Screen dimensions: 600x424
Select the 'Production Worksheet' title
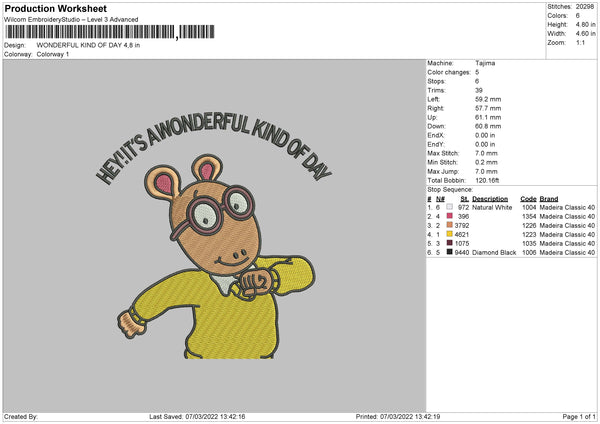[x=55, y=8]
